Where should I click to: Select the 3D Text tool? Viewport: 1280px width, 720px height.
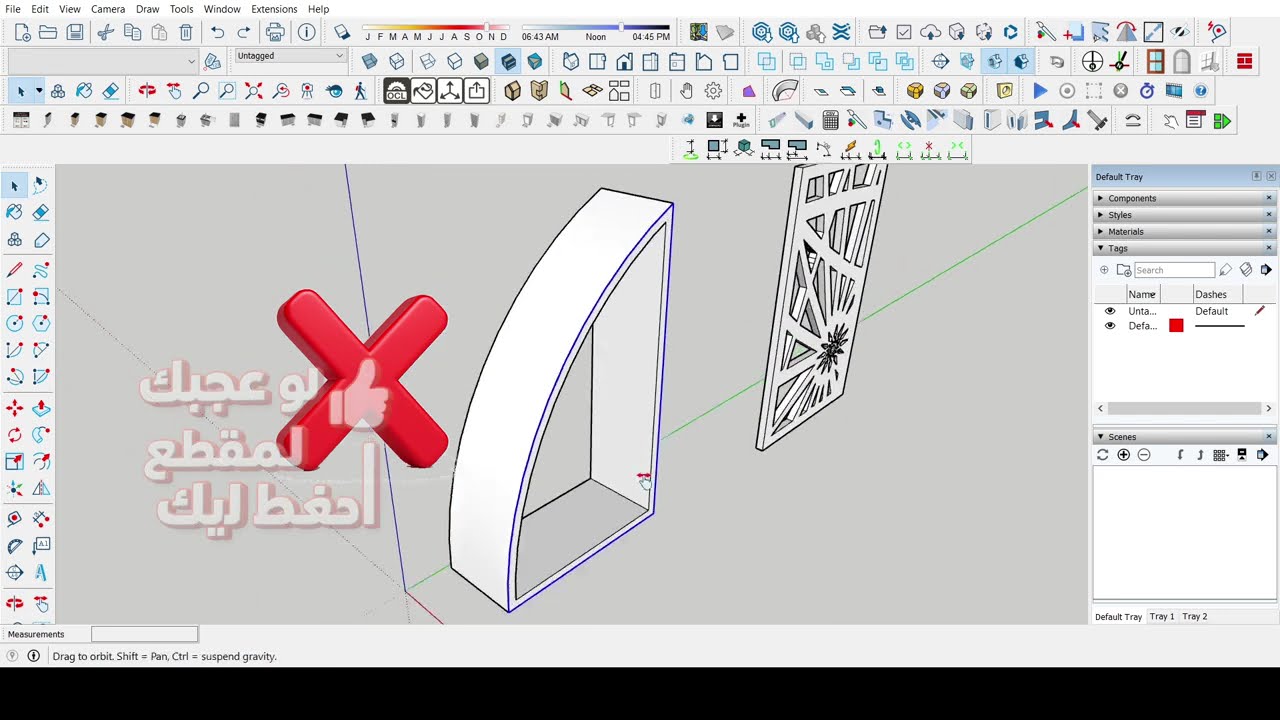pos(41,573)
